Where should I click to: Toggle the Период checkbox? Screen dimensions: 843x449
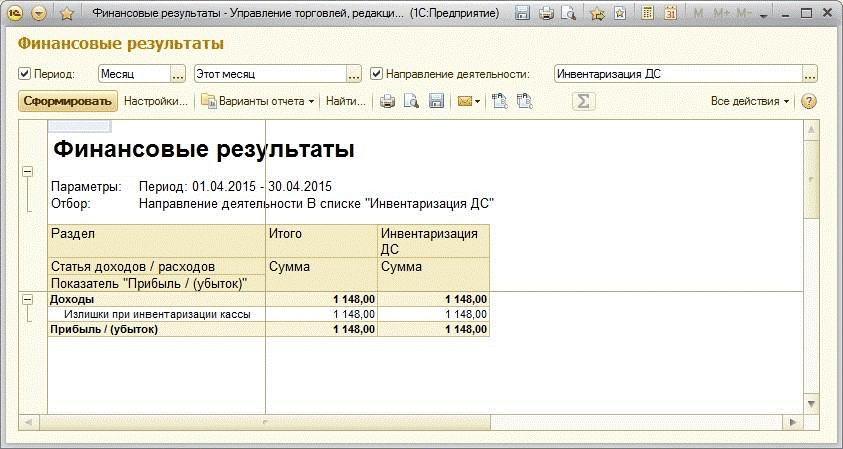(x=25, y=74)
